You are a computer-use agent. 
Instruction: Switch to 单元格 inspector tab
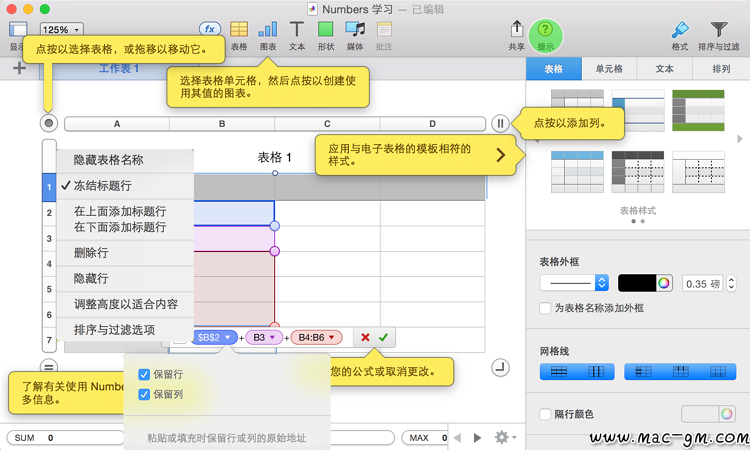click(609, 69)
